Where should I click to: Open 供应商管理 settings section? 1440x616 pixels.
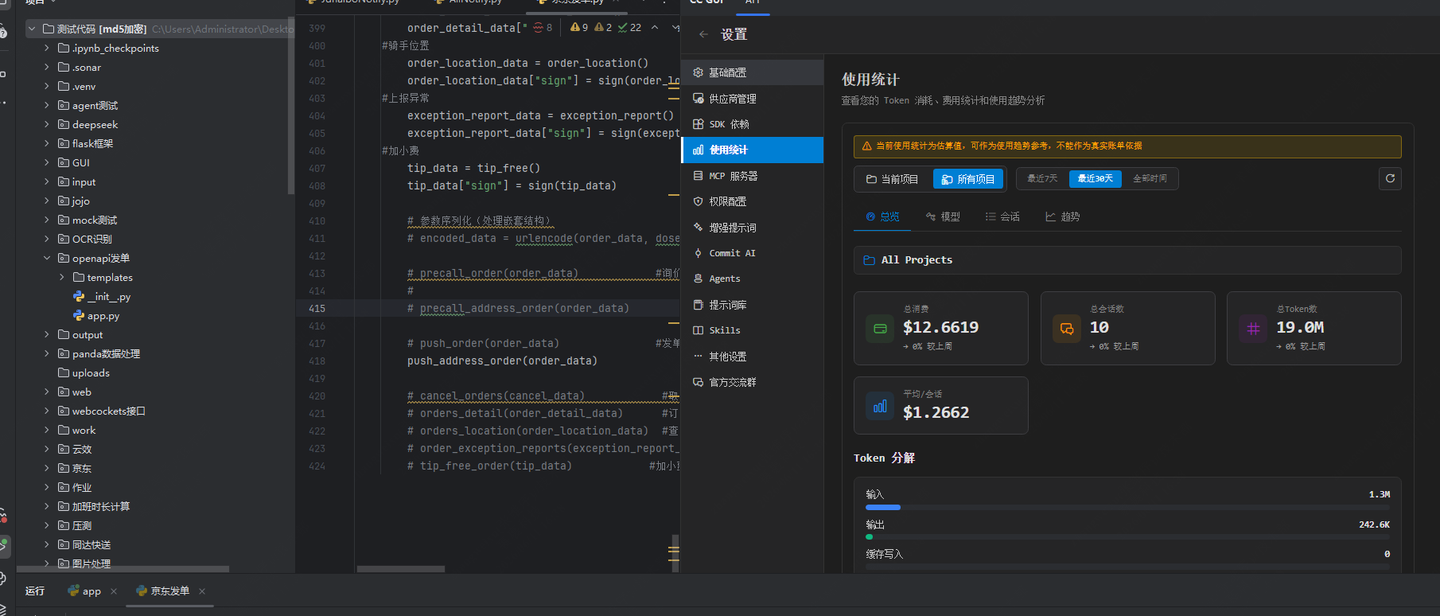coord(752,99)
